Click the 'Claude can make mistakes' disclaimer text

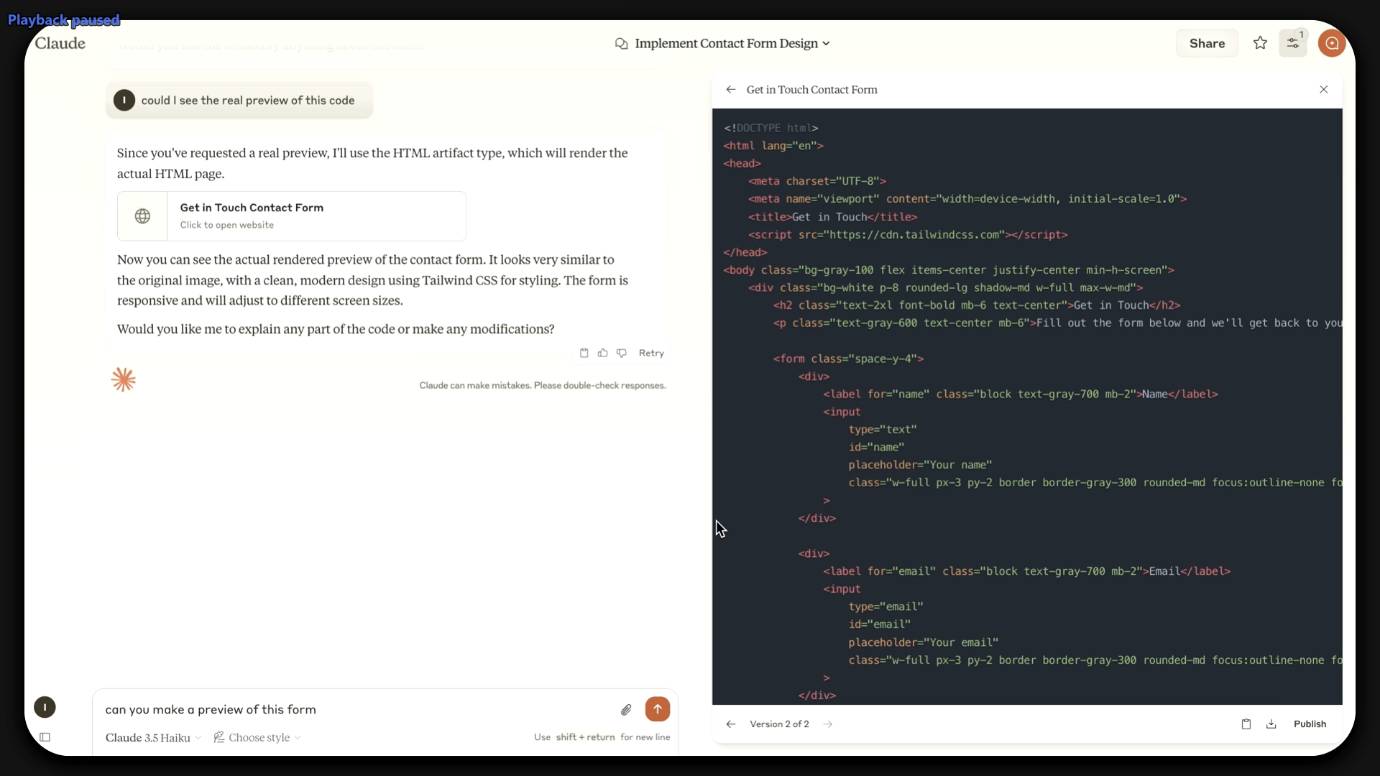coord(542,385)
